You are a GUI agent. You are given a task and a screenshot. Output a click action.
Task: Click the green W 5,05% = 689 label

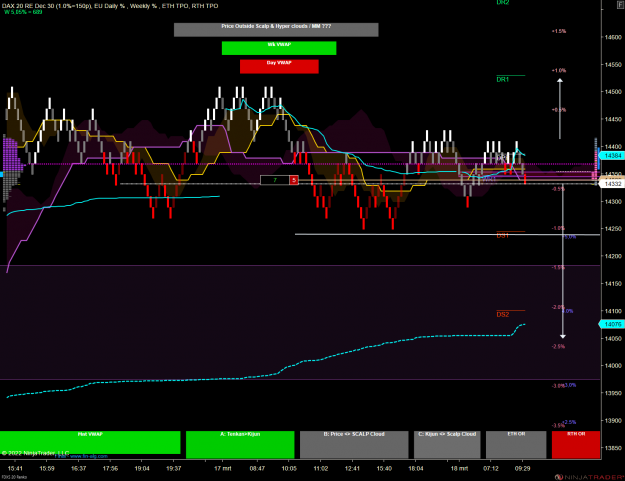(23, 12)
